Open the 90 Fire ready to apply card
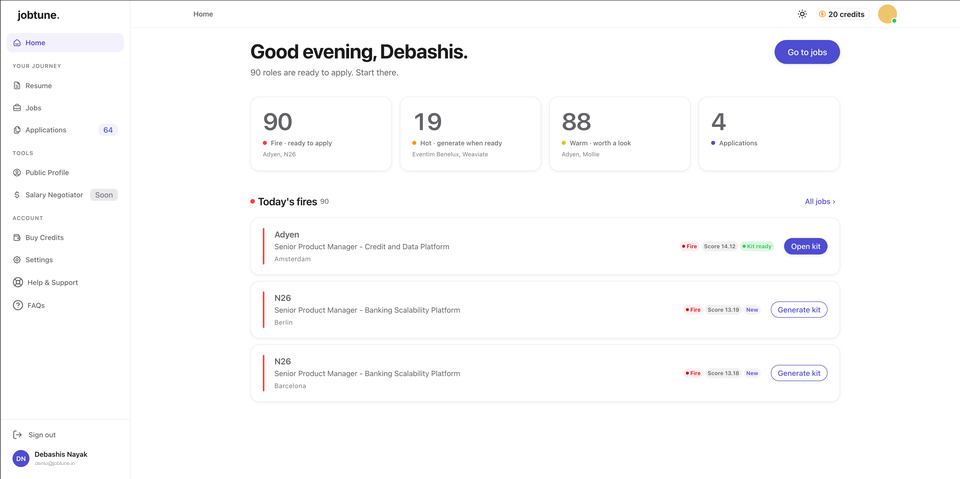The image size is (960, 479). (x=321, y=134)
